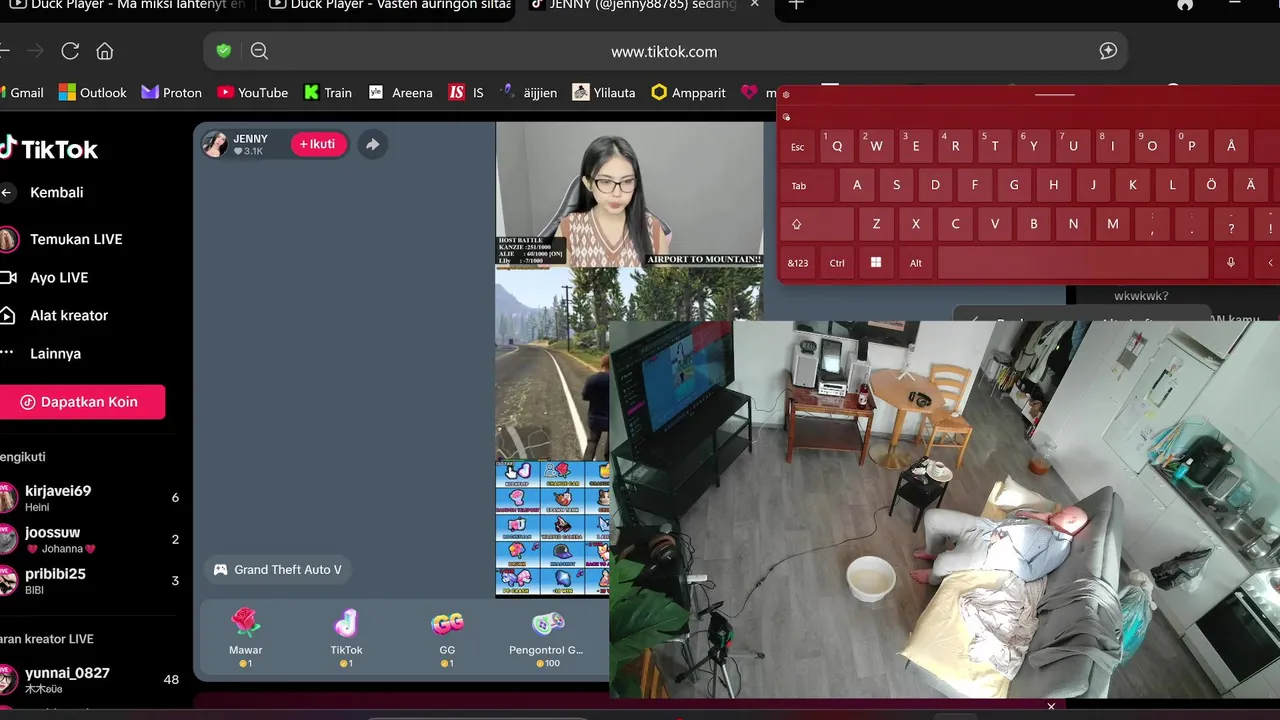The image size is (1280, 720).
Task: Switch to second Duck Player tab
Action: click(390, 5)
